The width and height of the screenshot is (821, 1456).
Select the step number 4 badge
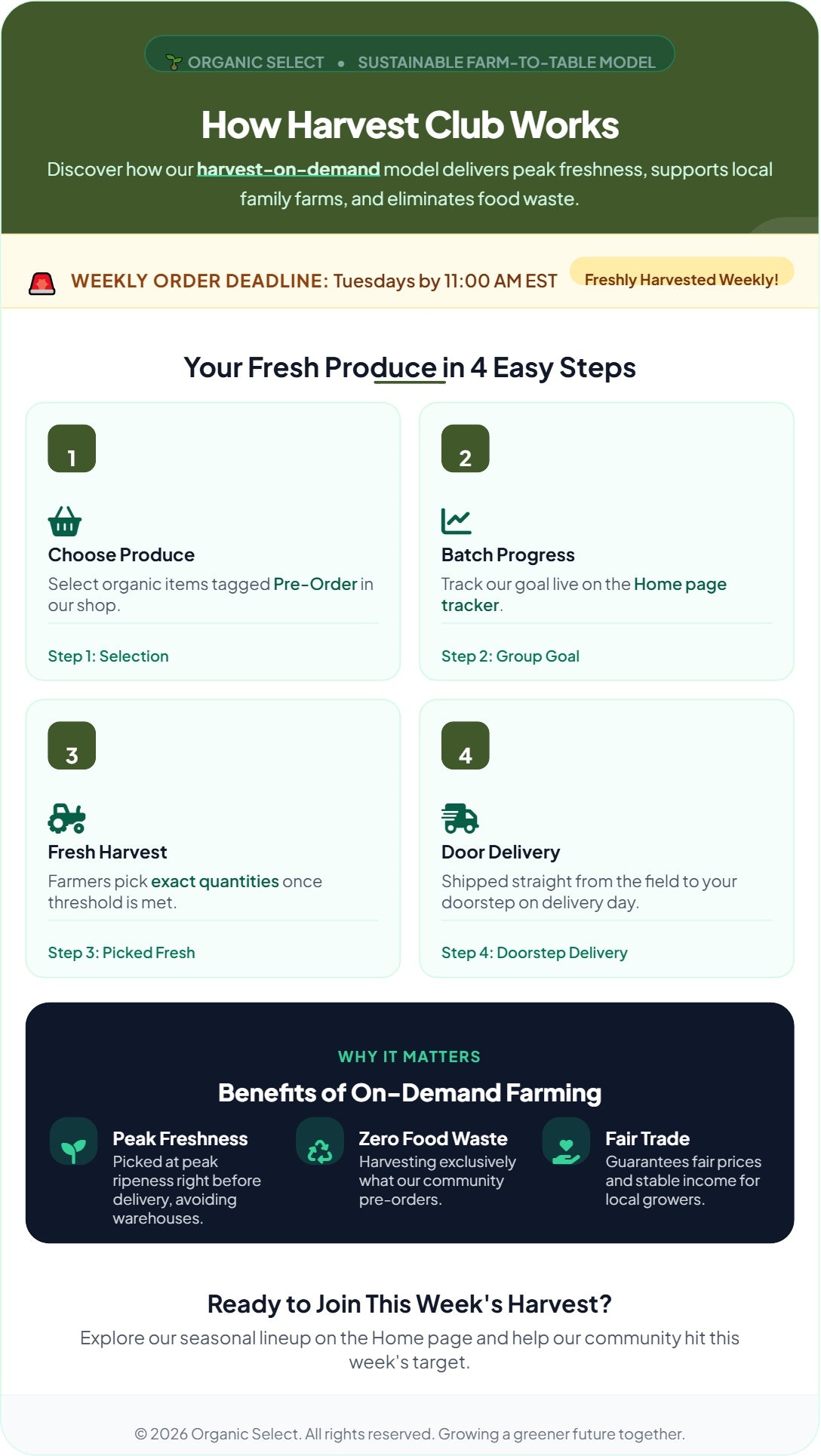(x=466, y=746)
